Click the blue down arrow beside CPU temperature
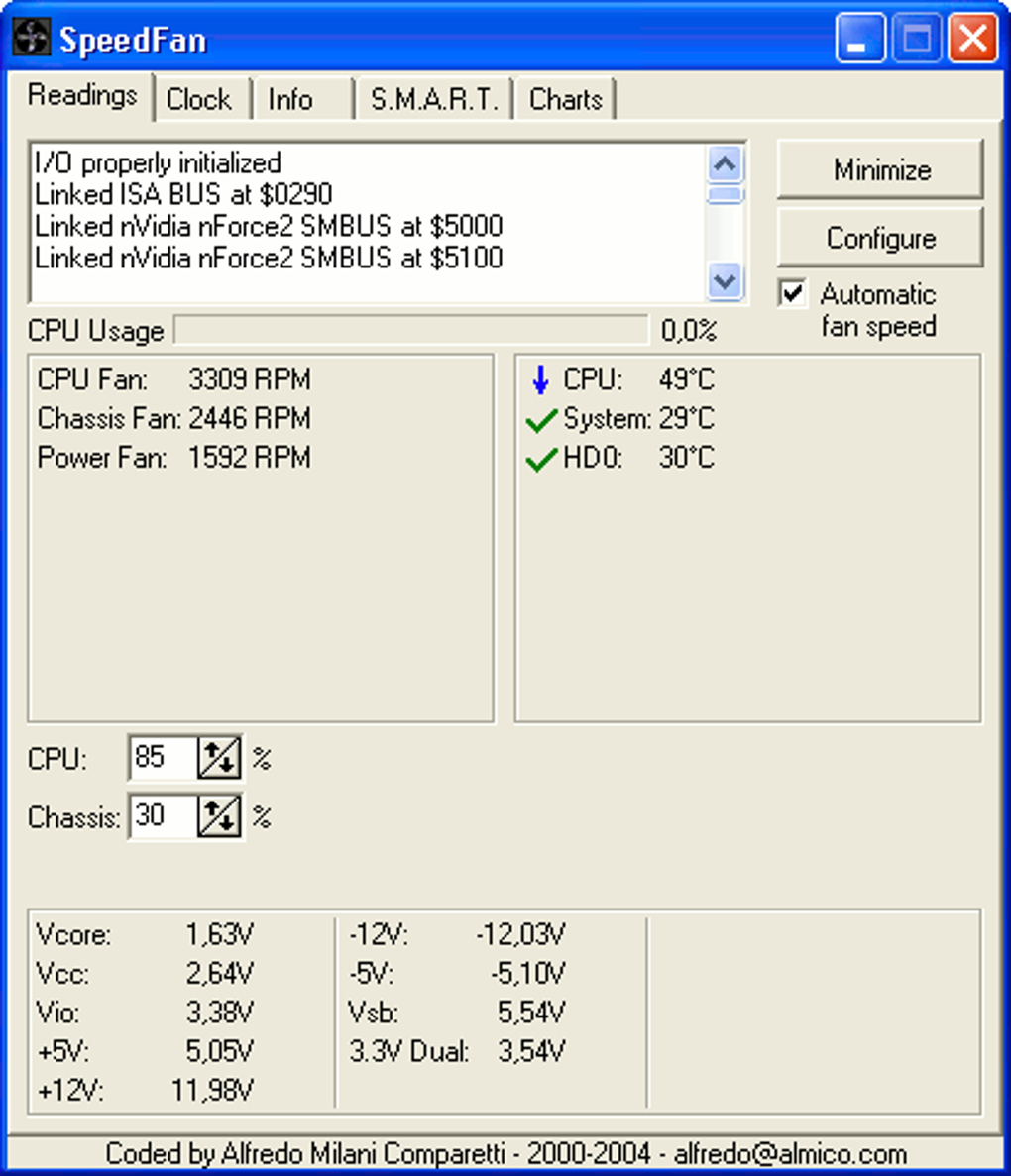Viewport: 1011px width, 1176px height. click(539, 379)
